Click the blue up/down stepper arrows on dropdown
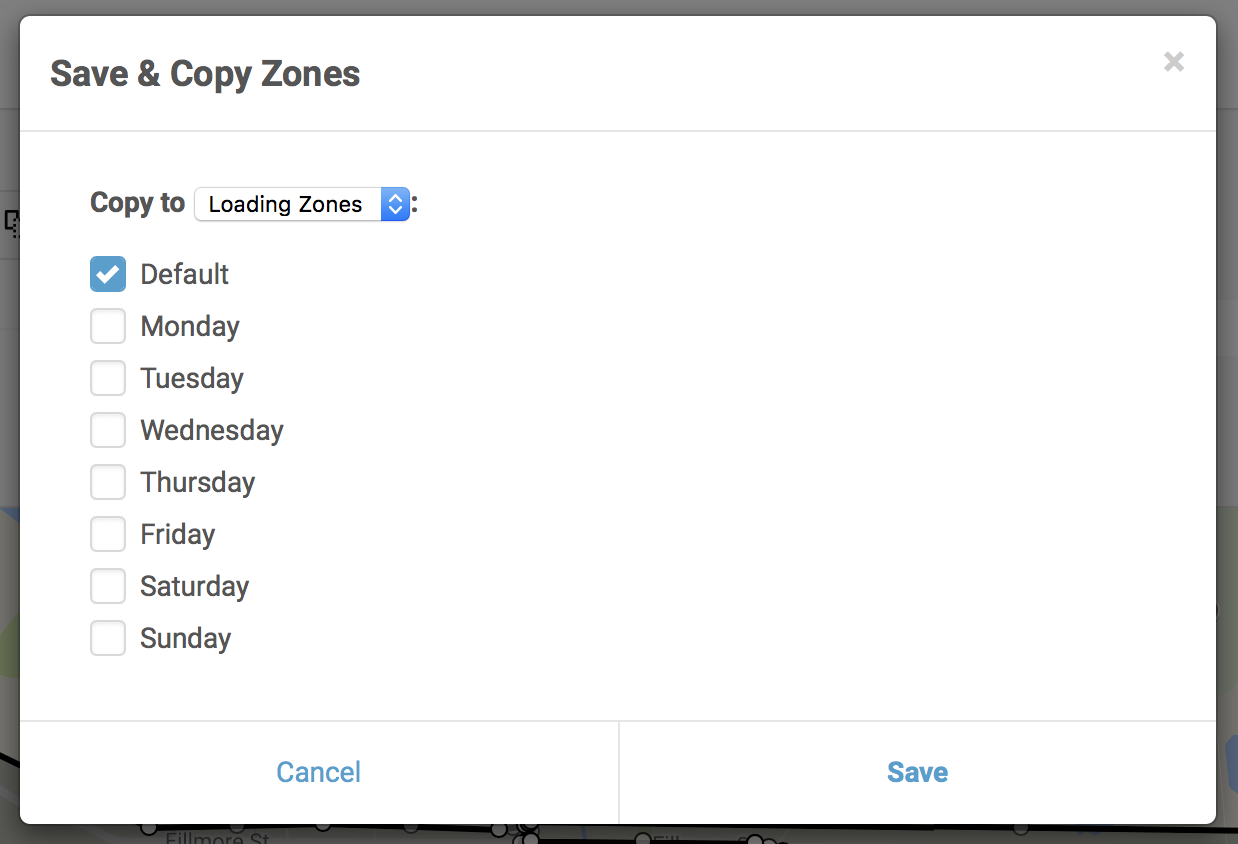Image resolution: width=1238 pixels, height=844 pixels. 395,204
